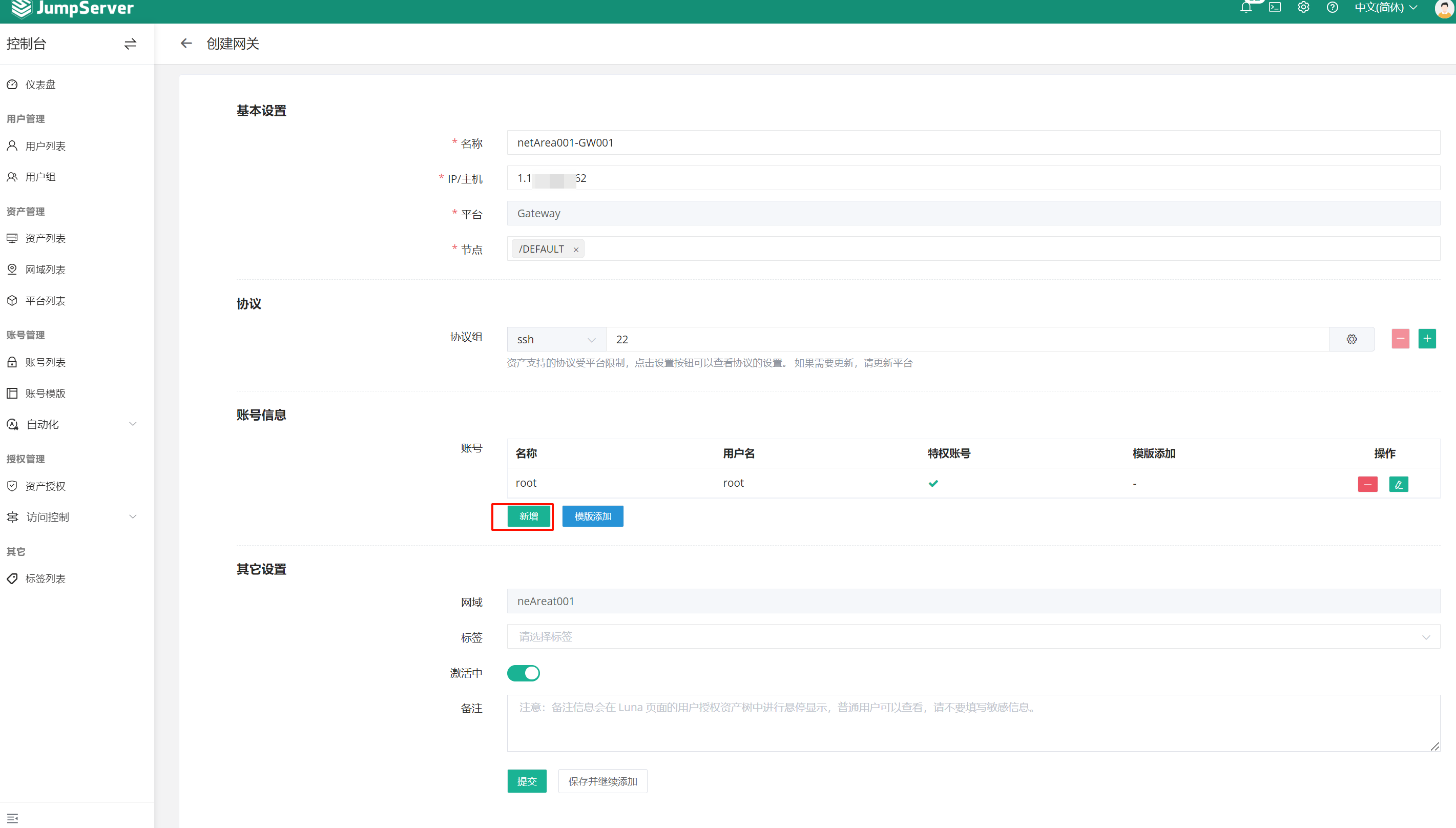This screenshot has height=828, width=1456.
Task: Open the protocol settings gear icon
Action: (1351, 339)
